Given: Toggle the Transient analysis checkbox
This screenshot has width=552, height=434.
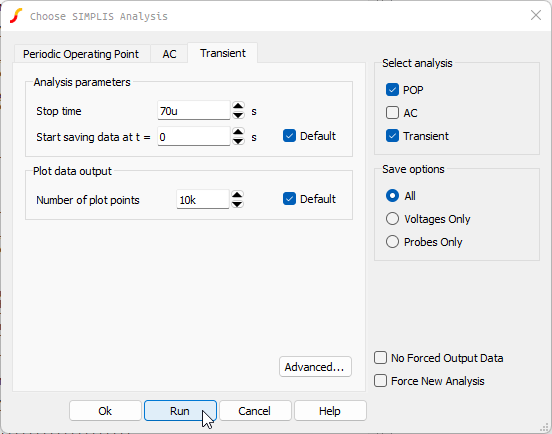Looking at the screenshot, I should 392,136.
